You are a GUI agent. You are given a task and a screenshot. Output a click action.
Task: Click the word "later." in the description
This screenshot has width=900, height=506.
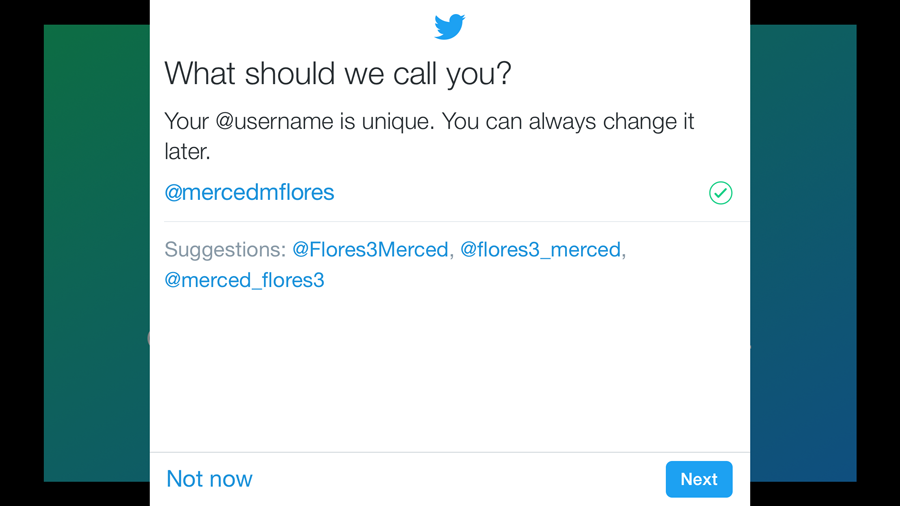[x=188, y=152]
